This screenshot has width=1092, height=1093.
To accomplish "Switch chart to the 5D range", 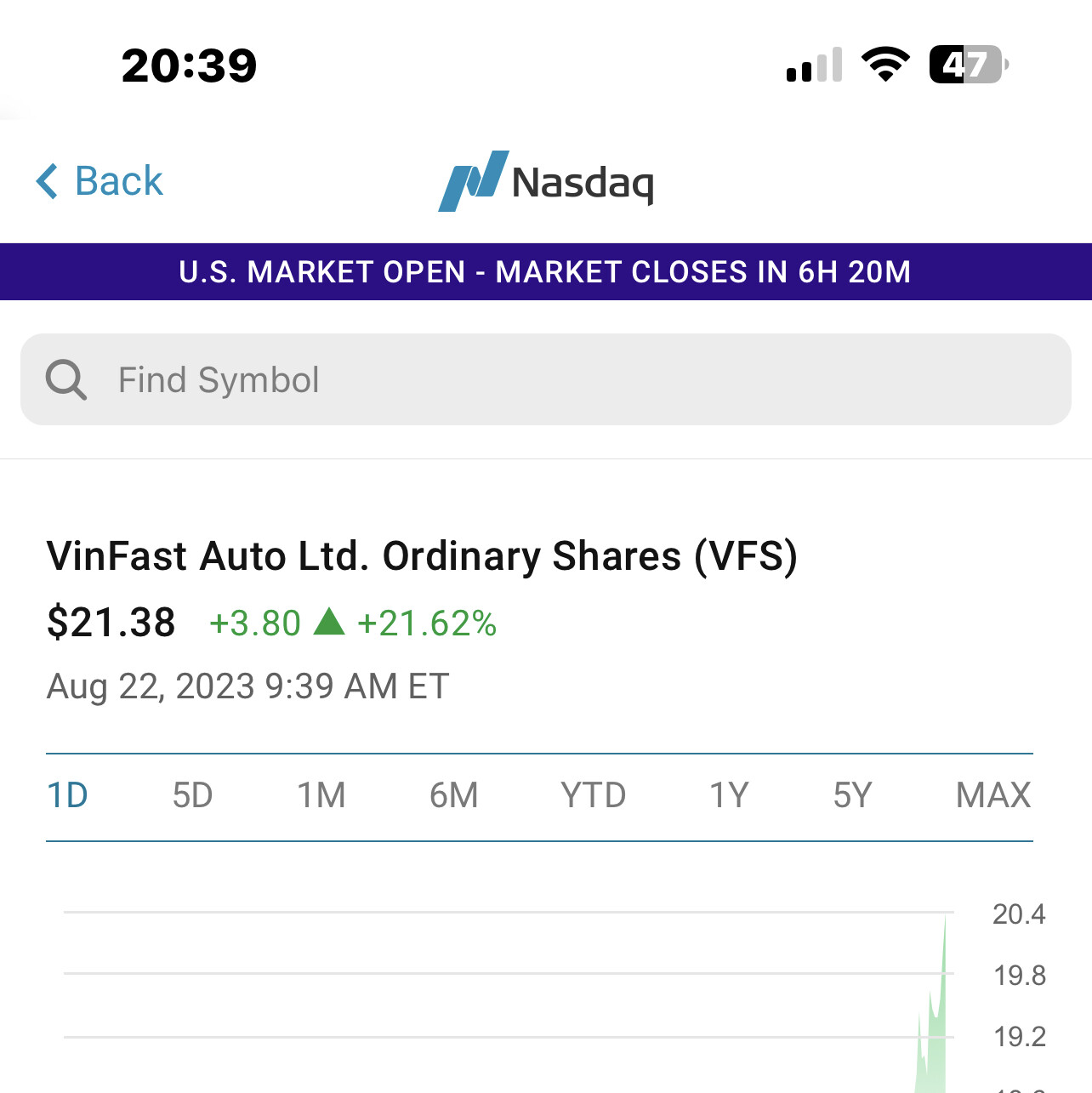I will pos(192,796).
